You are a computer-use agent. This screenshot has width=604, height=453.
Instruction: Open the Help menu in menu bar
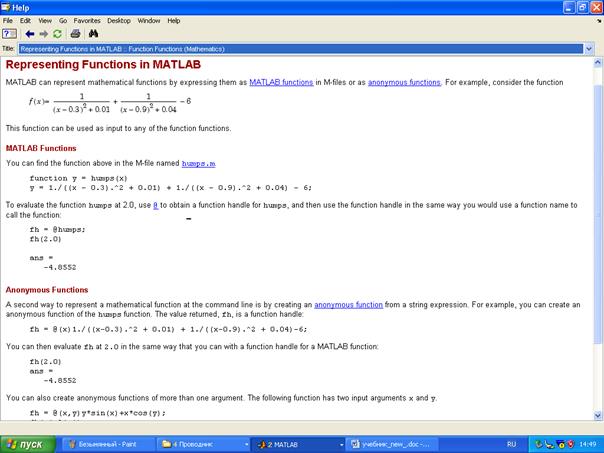point(174,21)
